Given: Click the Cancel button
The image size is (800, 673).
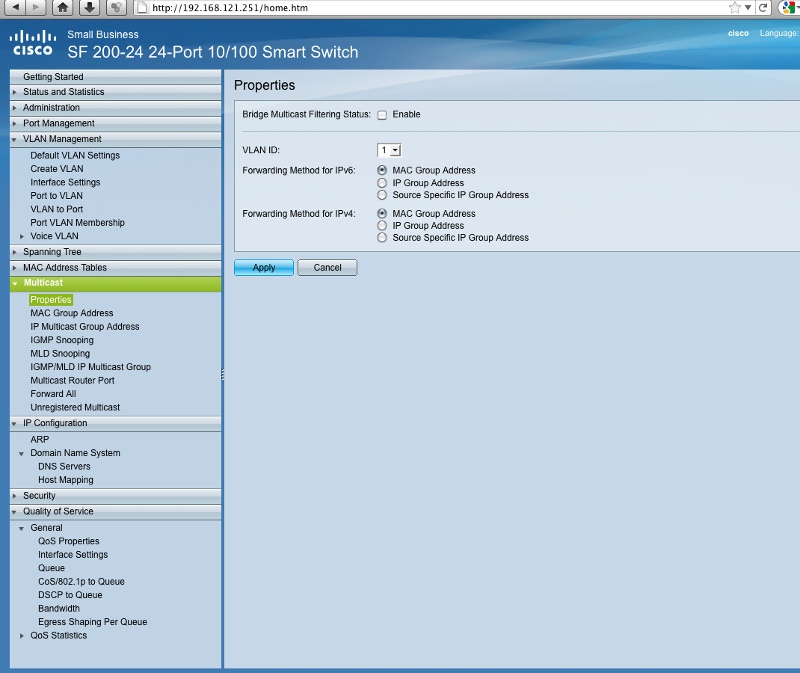Looking at the screenshot, I should coord(327,268).
